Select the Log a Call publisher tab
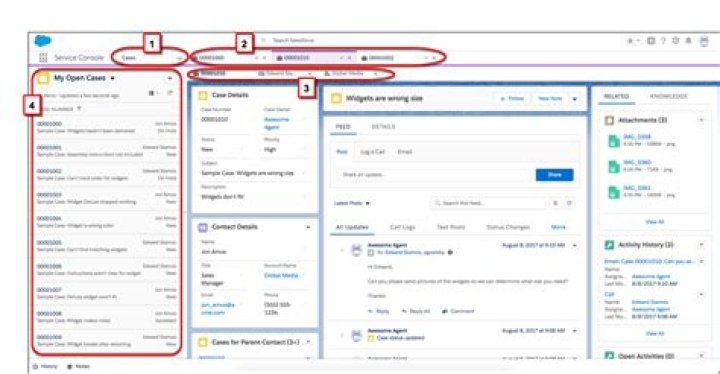This screenshot has height=374, width=720. click(372, 152)
